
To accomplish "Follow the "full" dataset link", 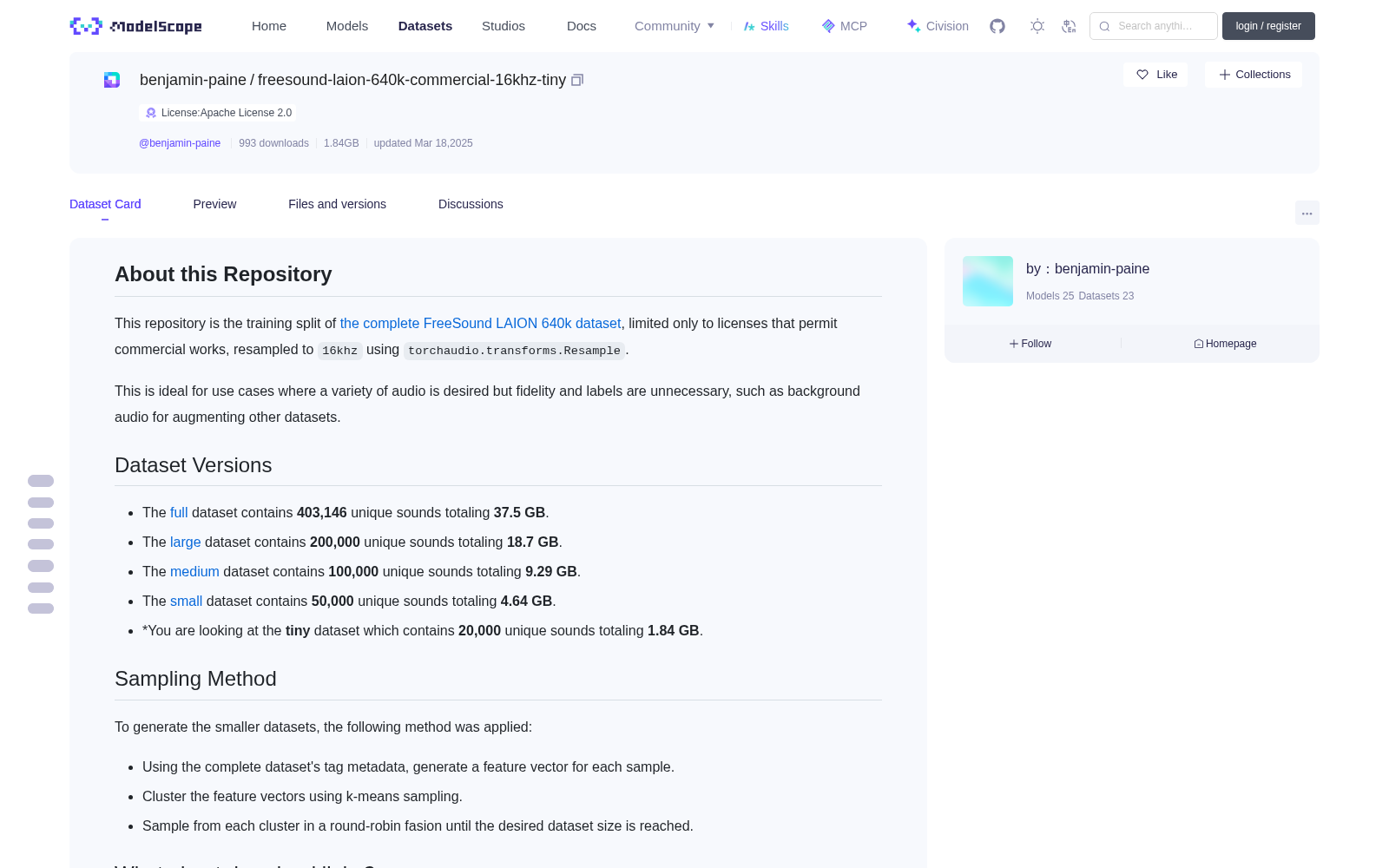I will [x=179, y=512].
